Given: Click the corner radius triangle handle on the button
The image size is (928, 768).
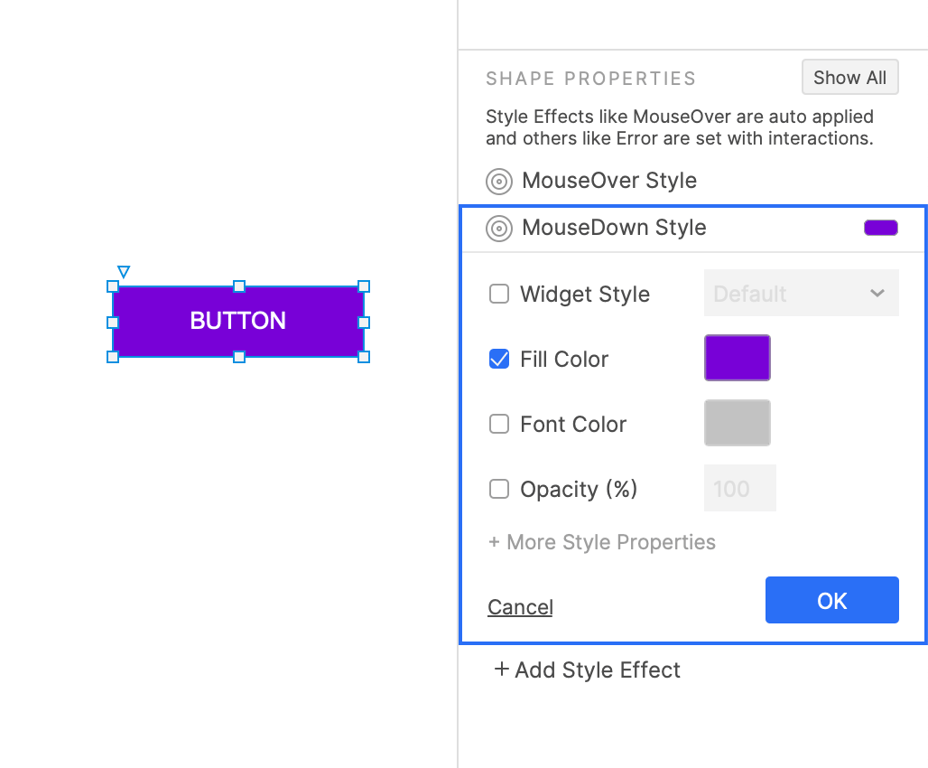Looking at the screenshot, I should [x=123, y=271].
